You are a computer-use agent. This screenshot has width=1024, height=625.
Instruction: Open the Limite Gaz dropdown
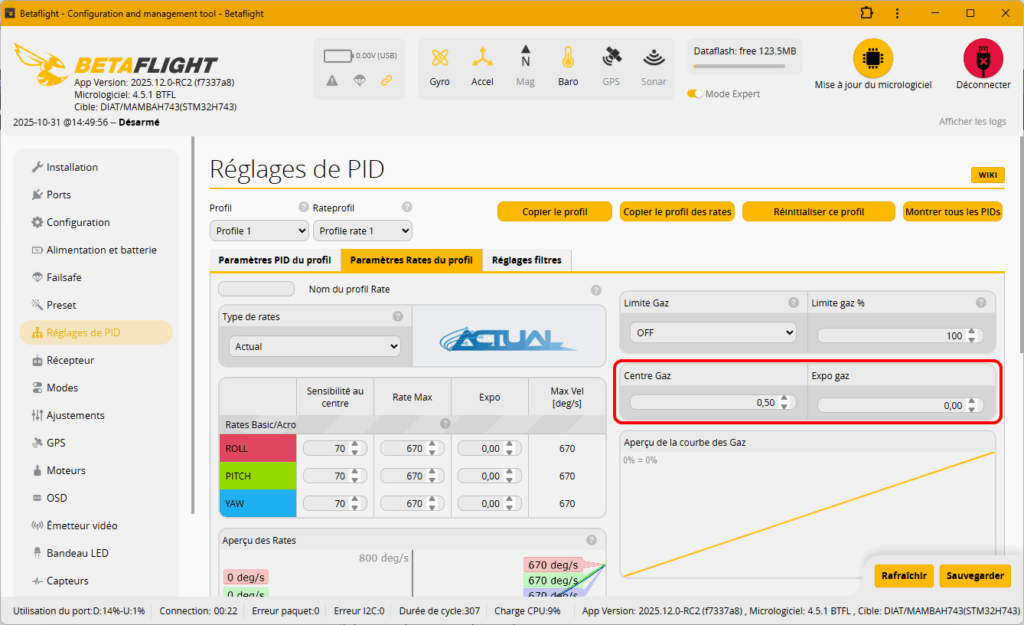click(x=710, y=331)
